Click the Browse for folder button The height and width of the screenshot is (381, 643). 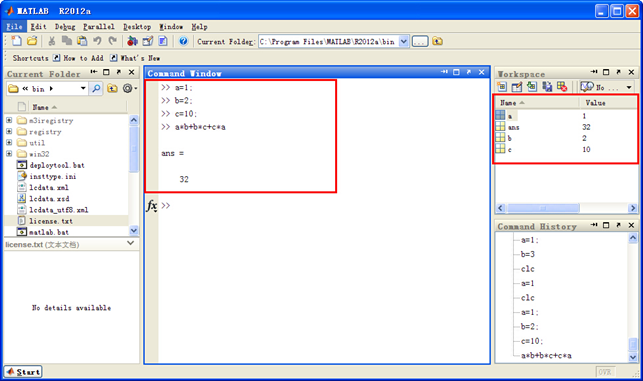point(420,41)
